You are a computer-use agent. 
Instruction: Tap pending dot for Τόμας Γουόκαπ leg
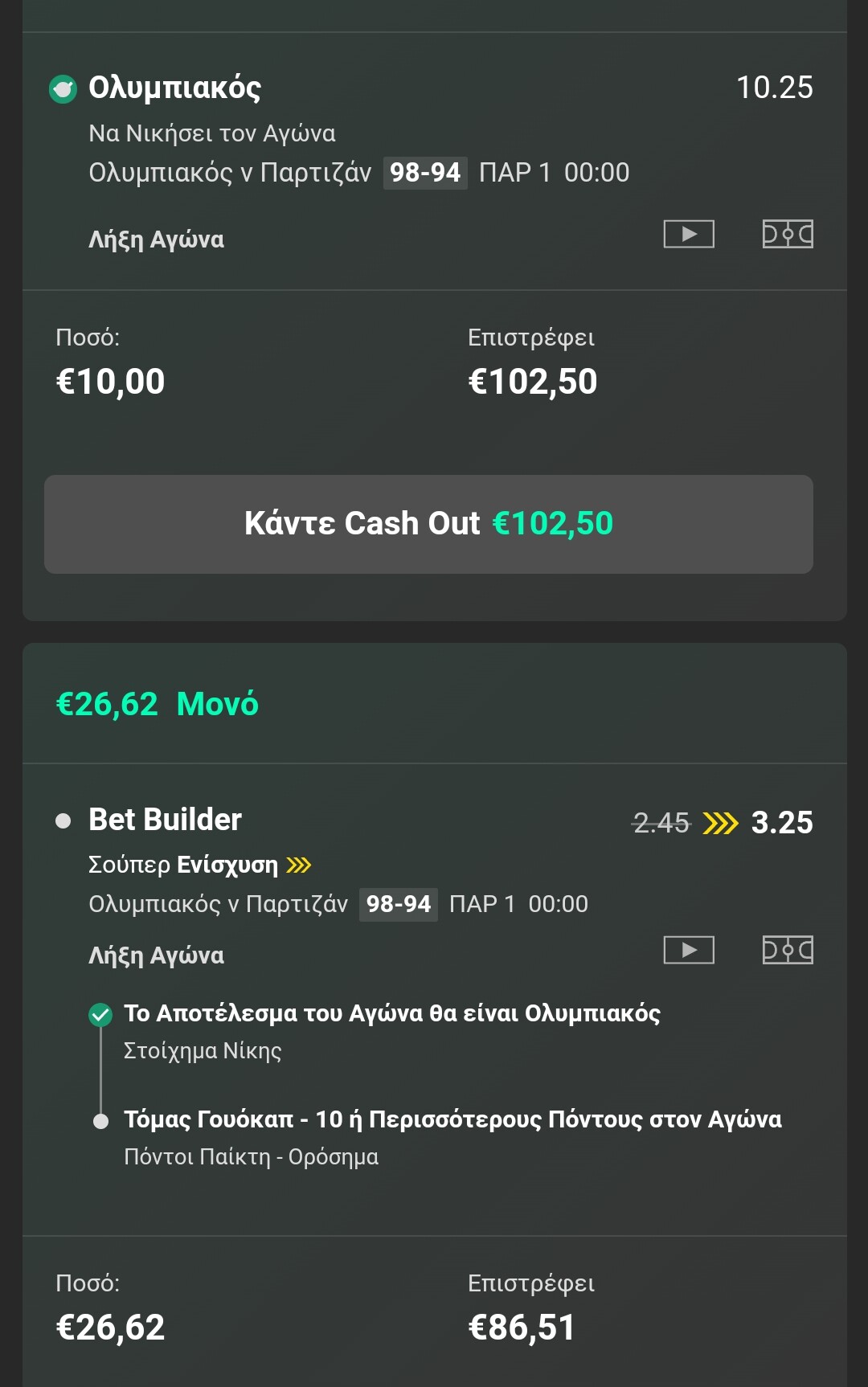[100, 1120]
